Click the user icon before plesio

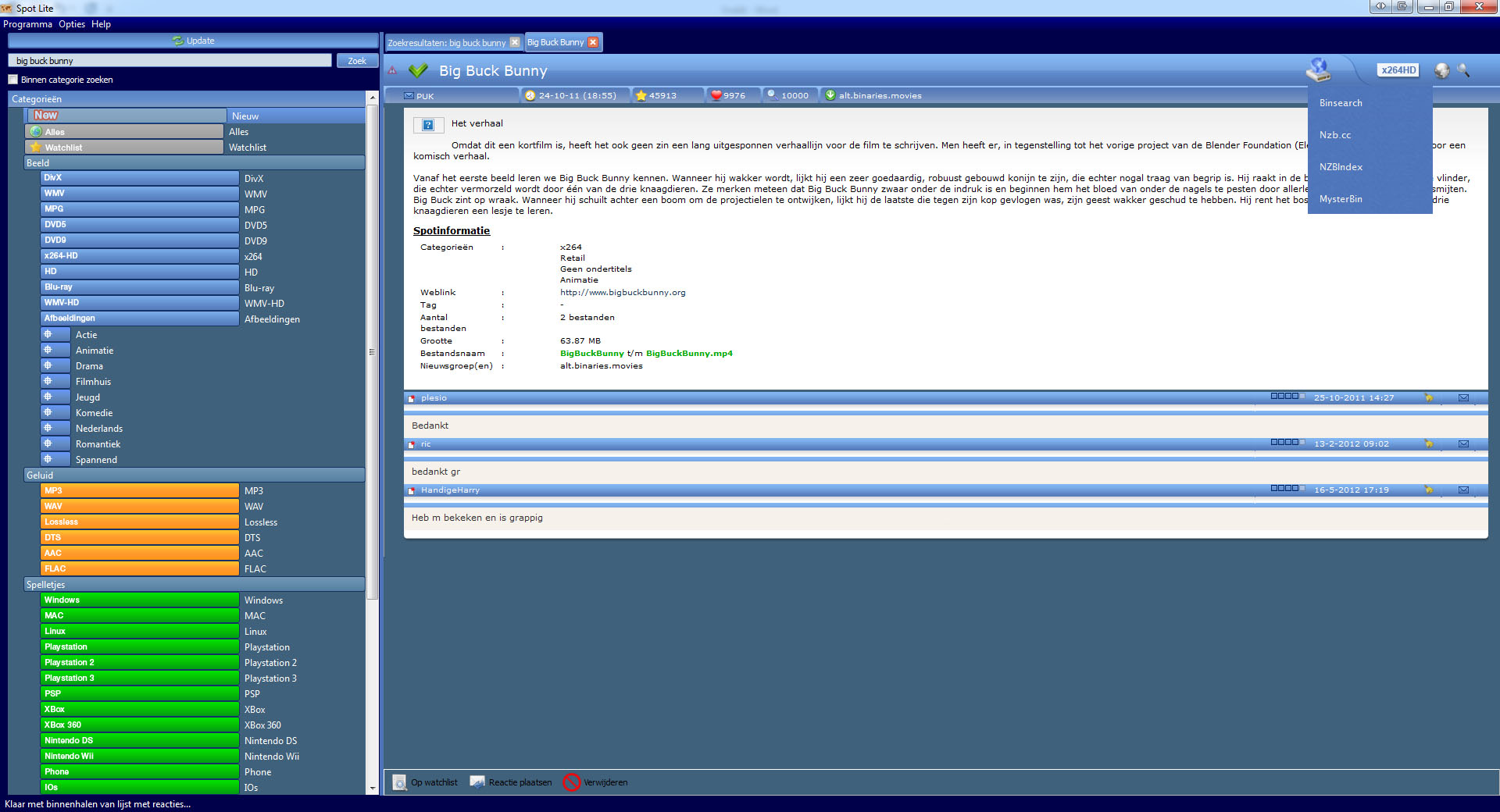pyautogui.click(x=412, y=398)
